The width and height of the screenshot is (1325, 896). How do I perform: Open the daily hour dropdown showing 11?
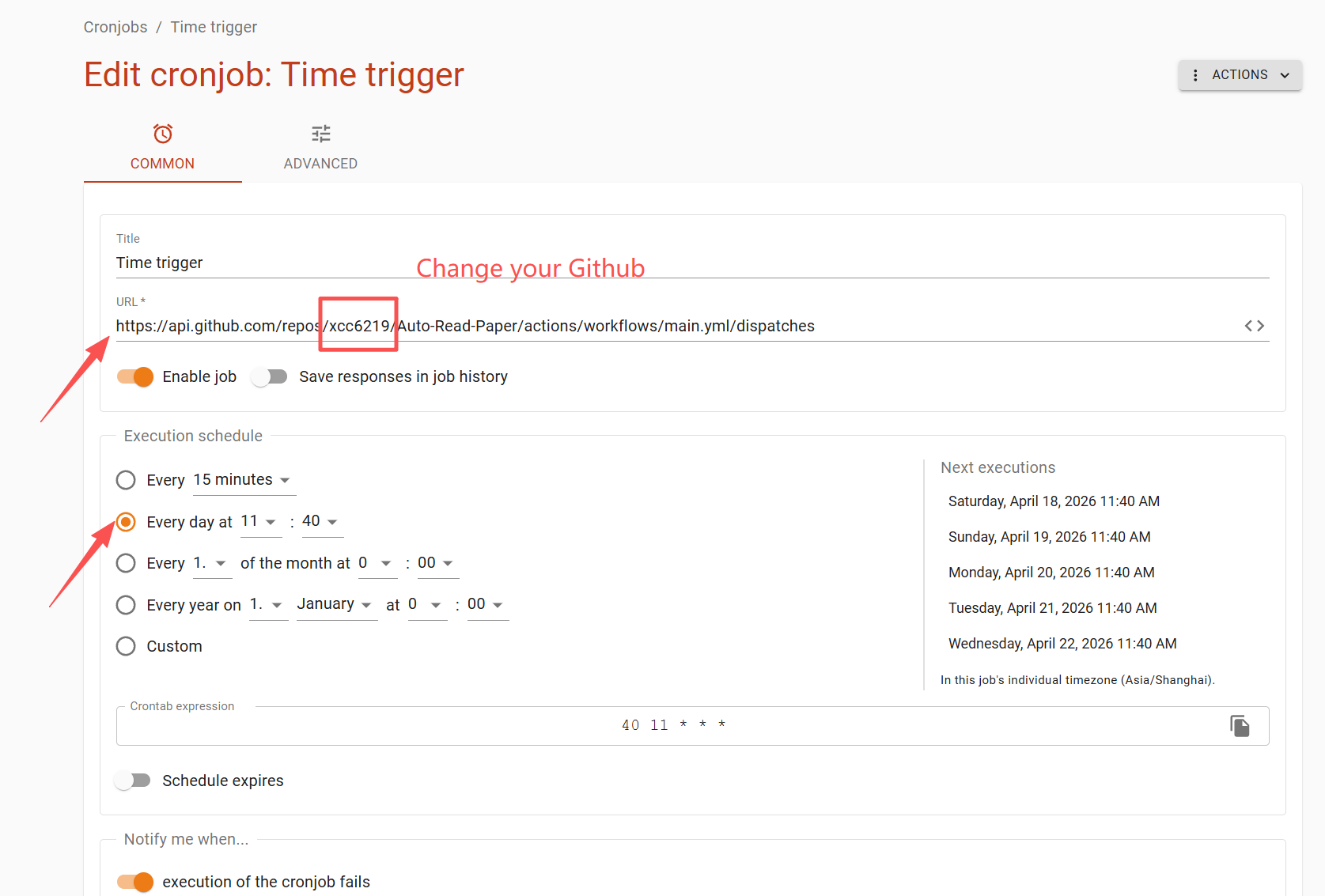(x=260, y=521)
